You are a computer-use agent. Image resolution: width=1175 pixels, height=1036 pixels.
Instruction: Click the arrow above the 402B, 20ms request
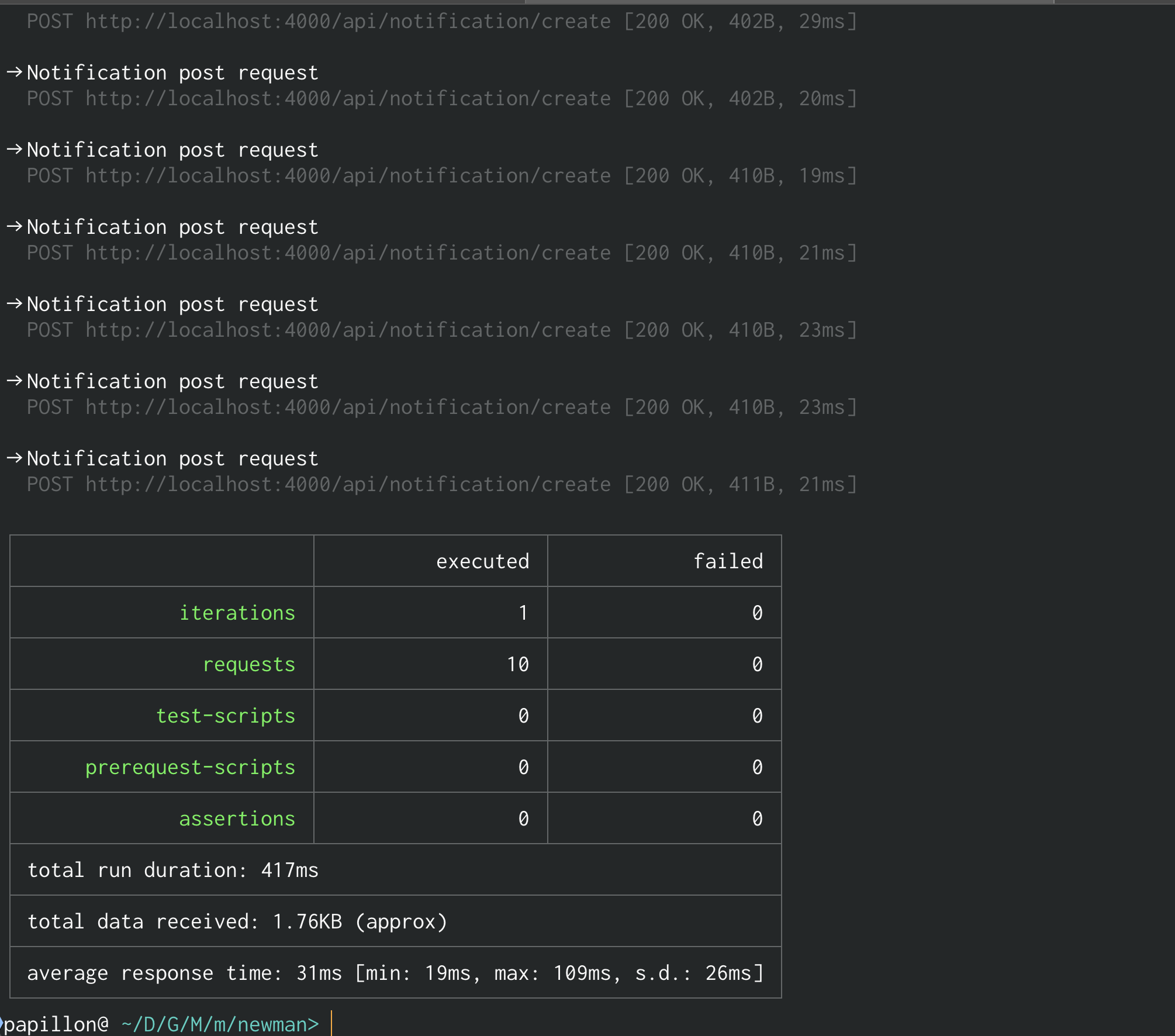pos(15,72)
